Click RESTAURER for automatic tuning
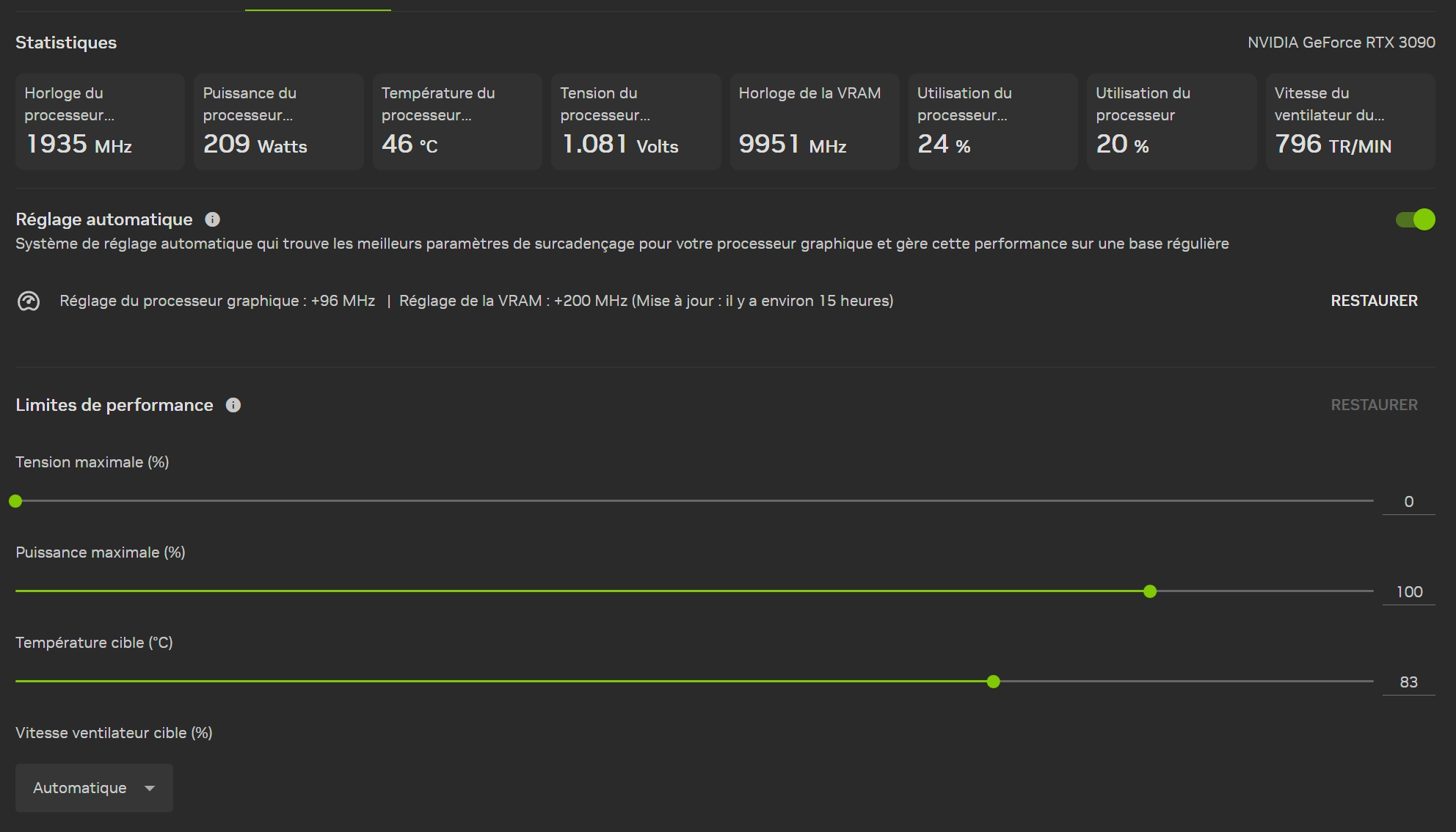The image size is (1456, 832). point(1374,301)
